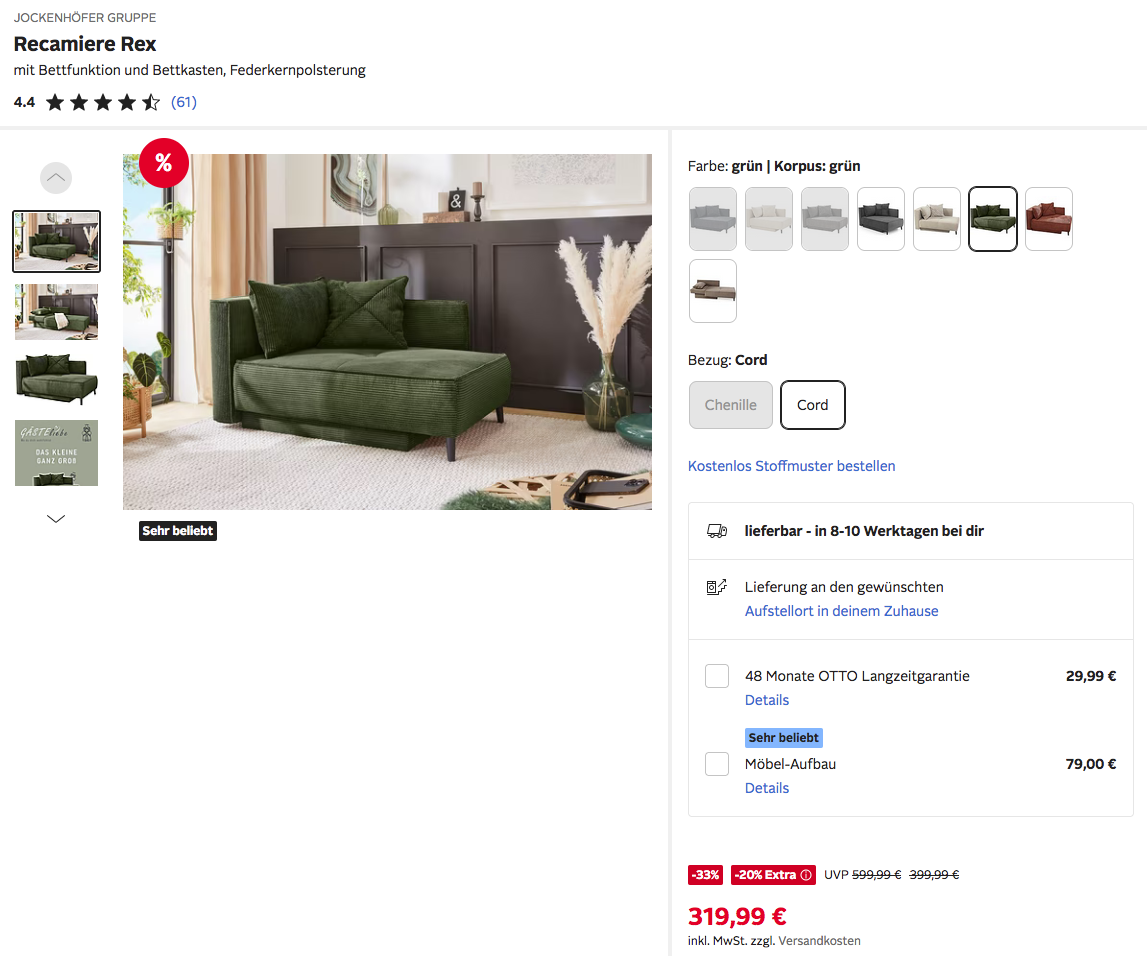Select the Cord cover option

coord(813,404)
